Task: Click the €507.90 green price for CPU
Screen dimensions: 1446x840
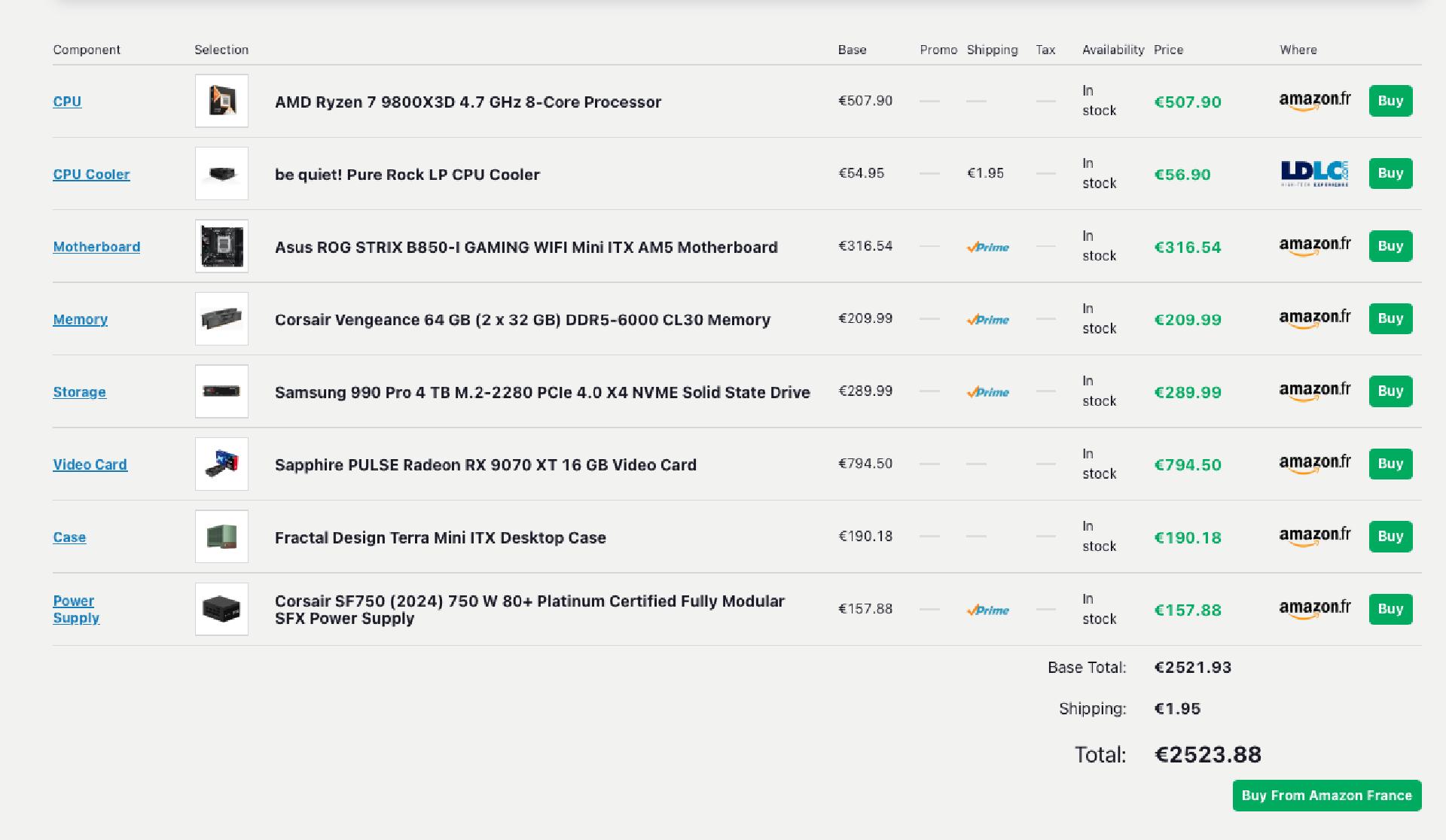Action: tap(1188, 102)
